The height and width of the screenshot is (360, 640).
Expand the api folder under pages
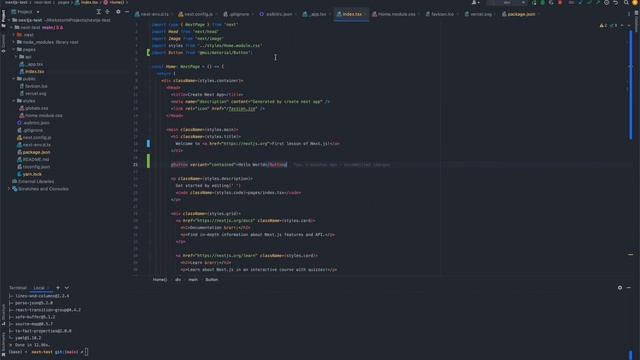16,57
